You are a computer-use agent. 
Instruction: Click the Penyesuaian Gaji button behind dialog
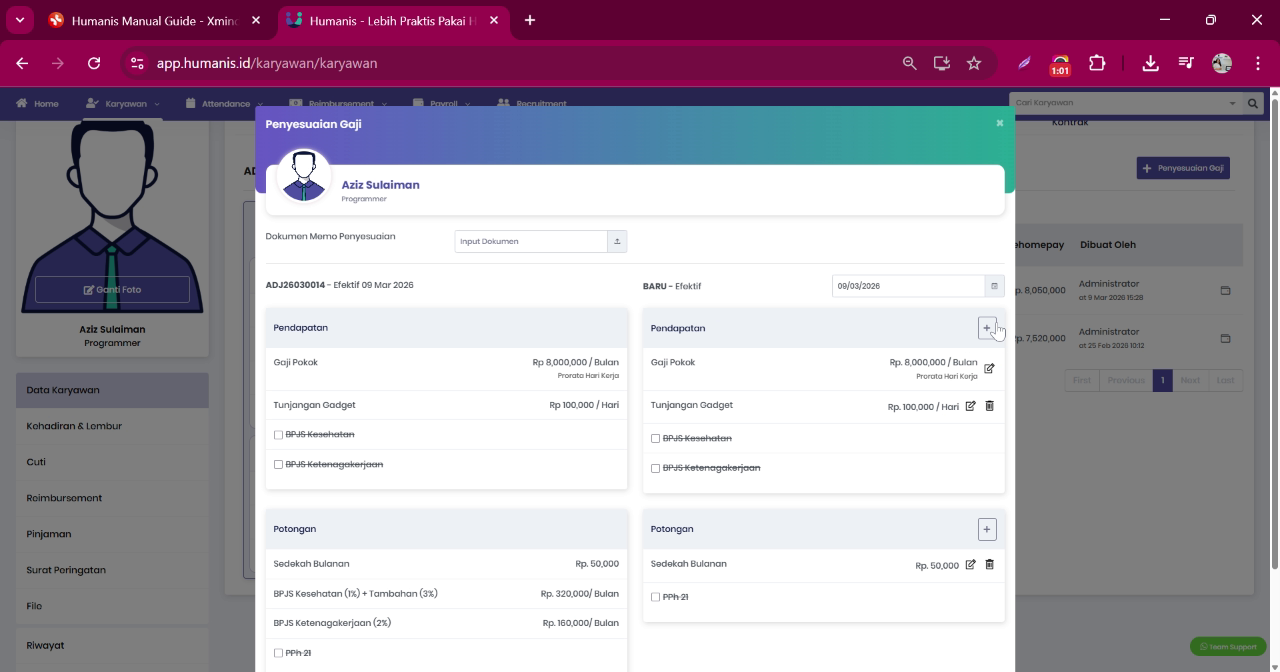tap(1183, 168)
